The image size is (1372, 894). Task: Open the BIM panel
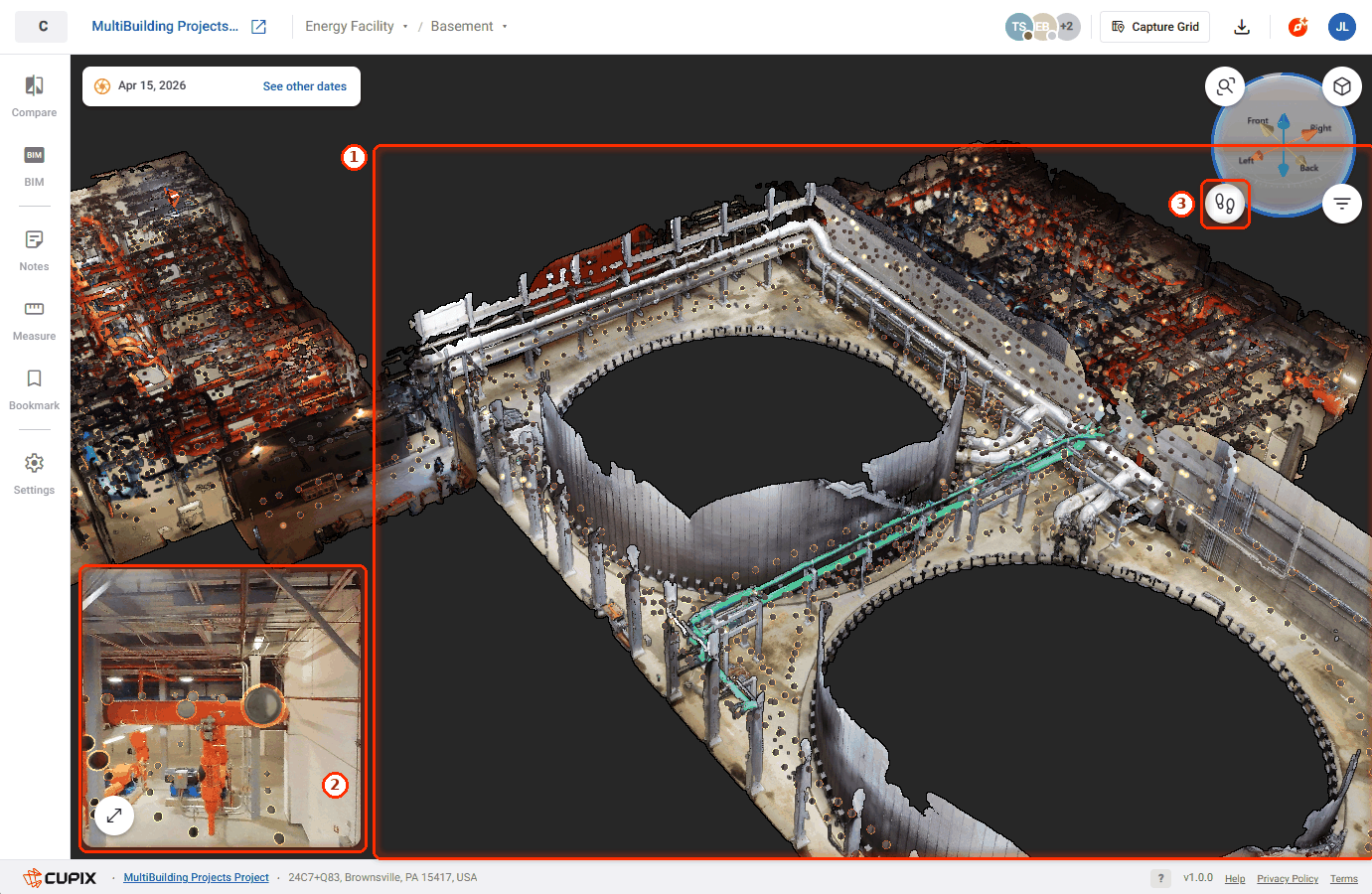pos(34,166)
